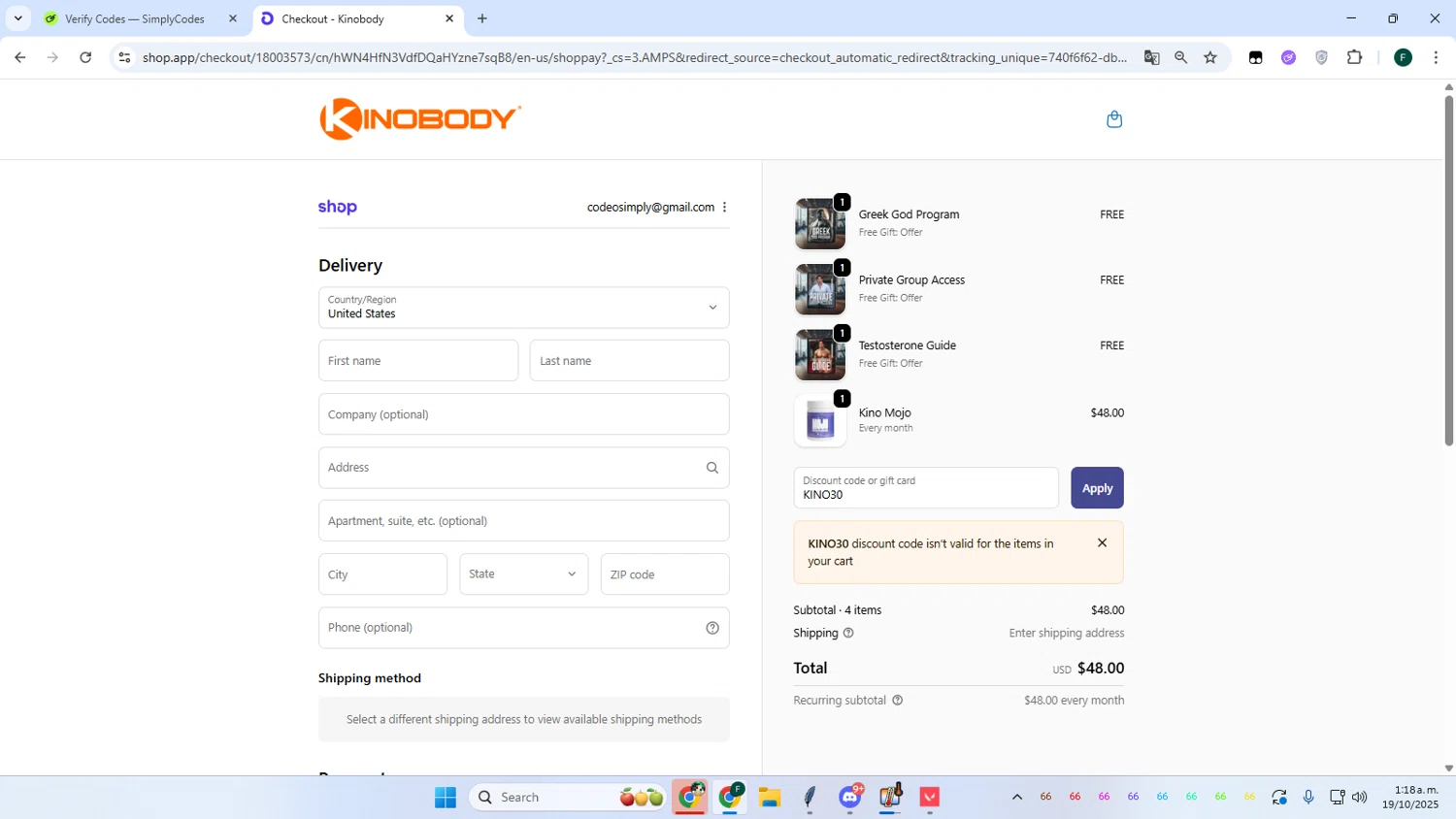Open Chrome three-dot menu

point(1436,57)
